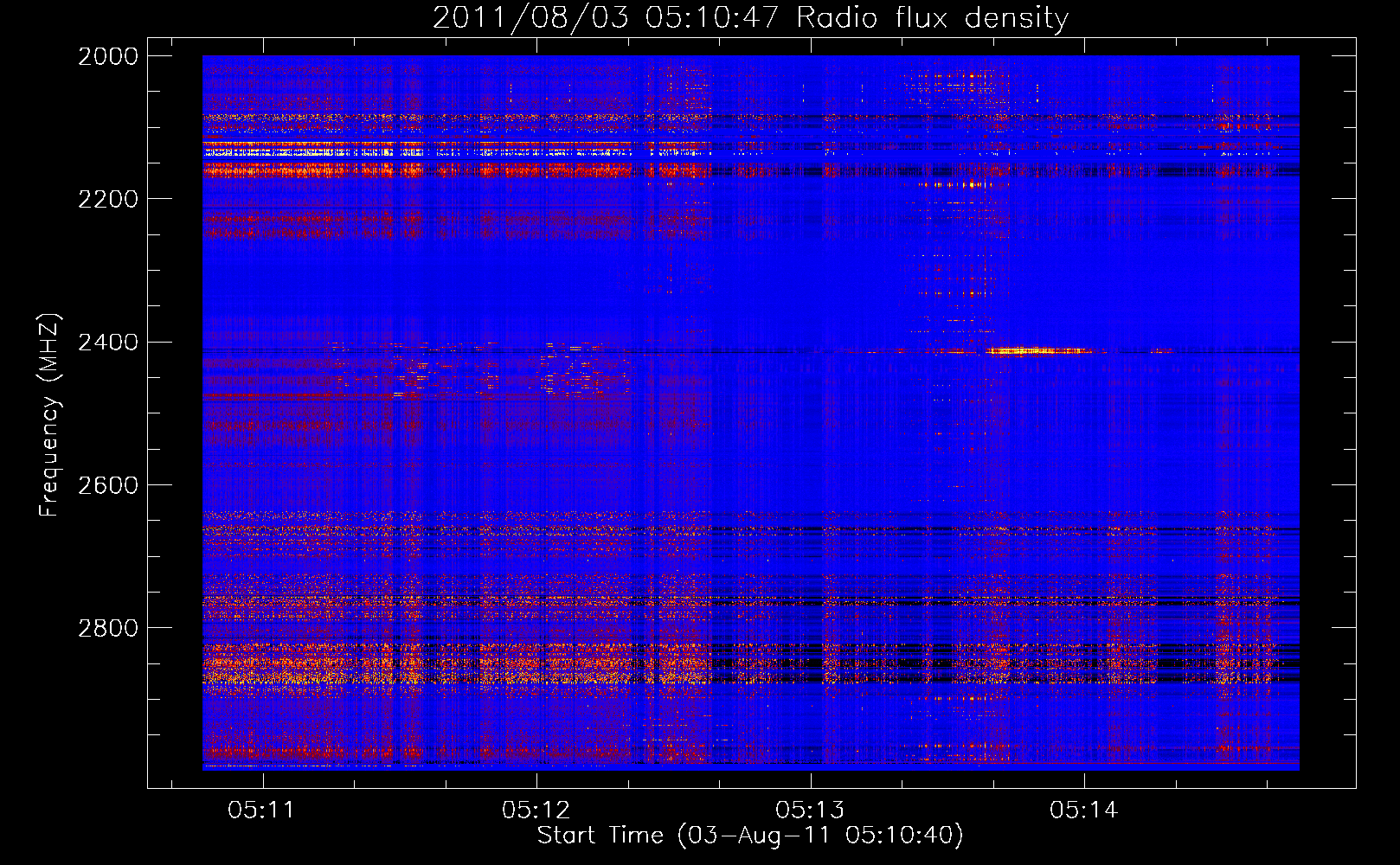Select the 2200 frequency axis label
1400x865 pixels.
click(108, 199)
